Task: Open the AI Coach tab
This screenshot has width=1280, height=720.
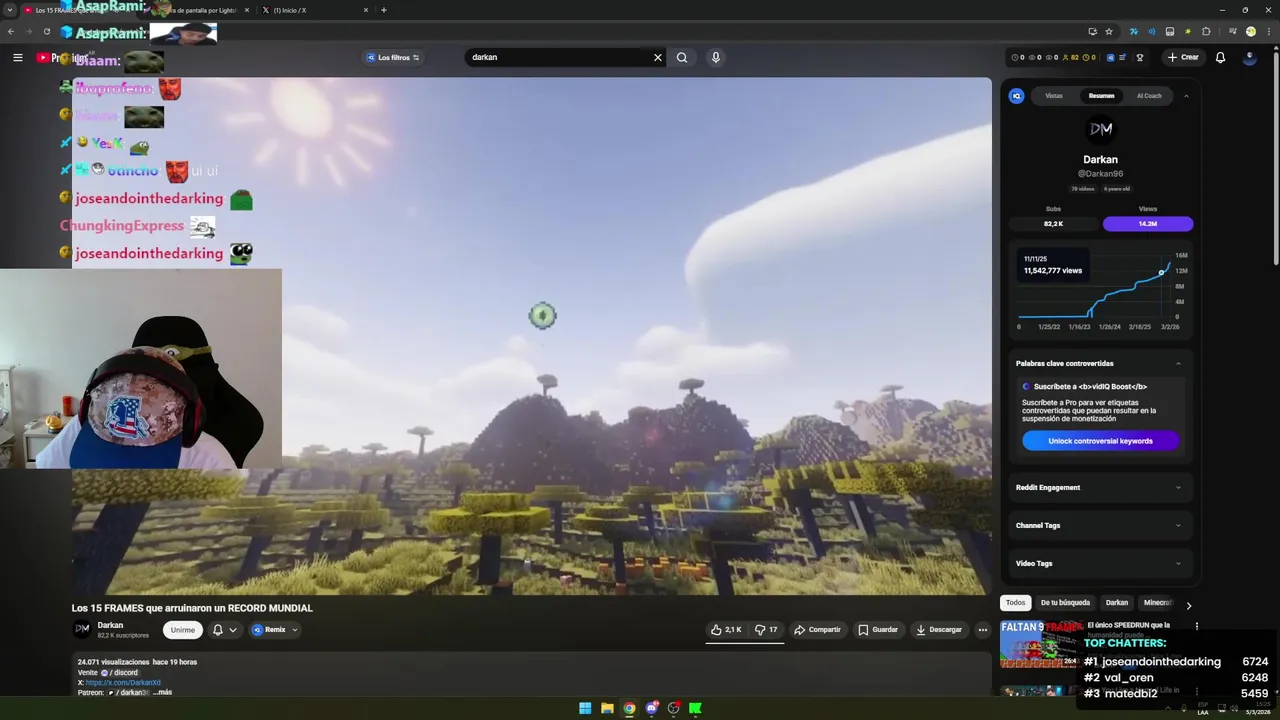Action: click(1149, 96)
